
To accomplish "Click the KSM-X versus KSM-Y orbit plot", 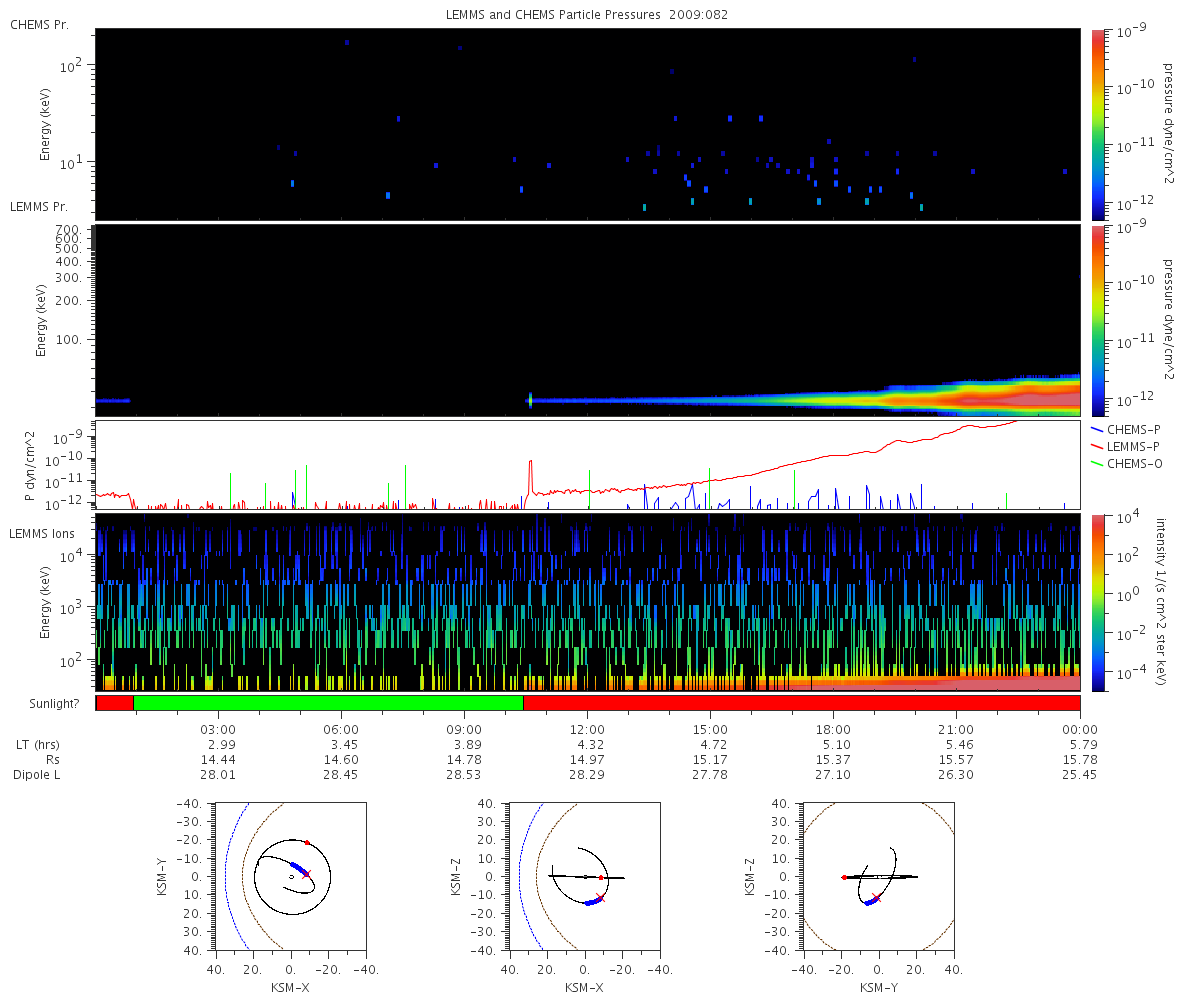I will 290,876.
